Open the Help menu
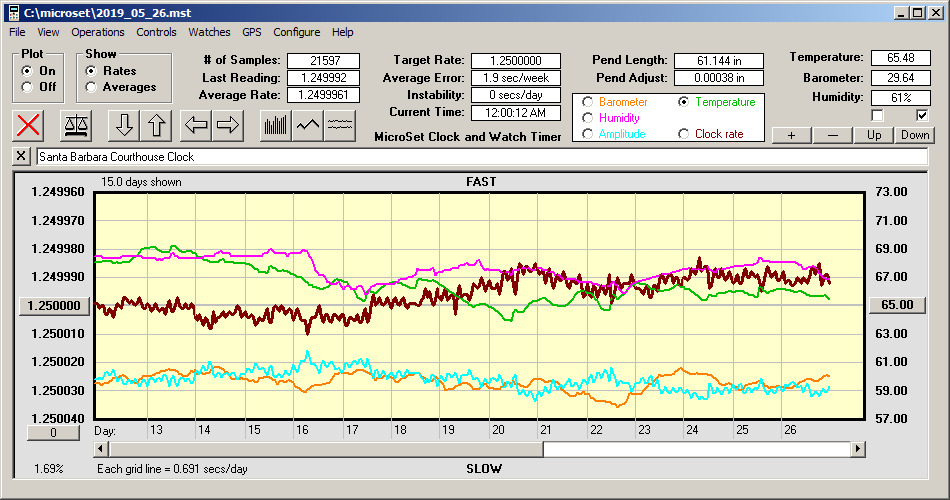Image resolution: width=950 pixels, height=500 pixels. (342, 32)
